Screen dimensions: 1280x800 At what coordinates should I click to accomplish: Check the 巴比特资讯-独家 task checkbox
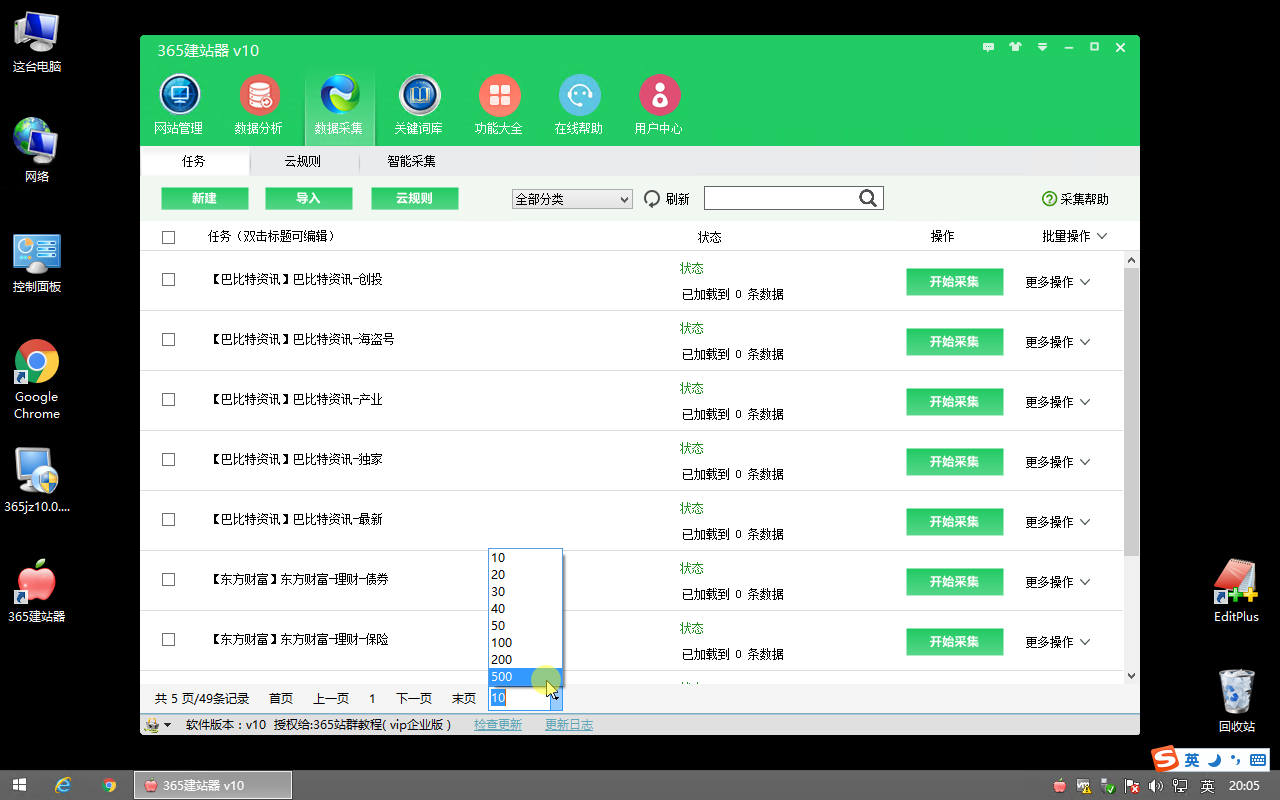168,459
